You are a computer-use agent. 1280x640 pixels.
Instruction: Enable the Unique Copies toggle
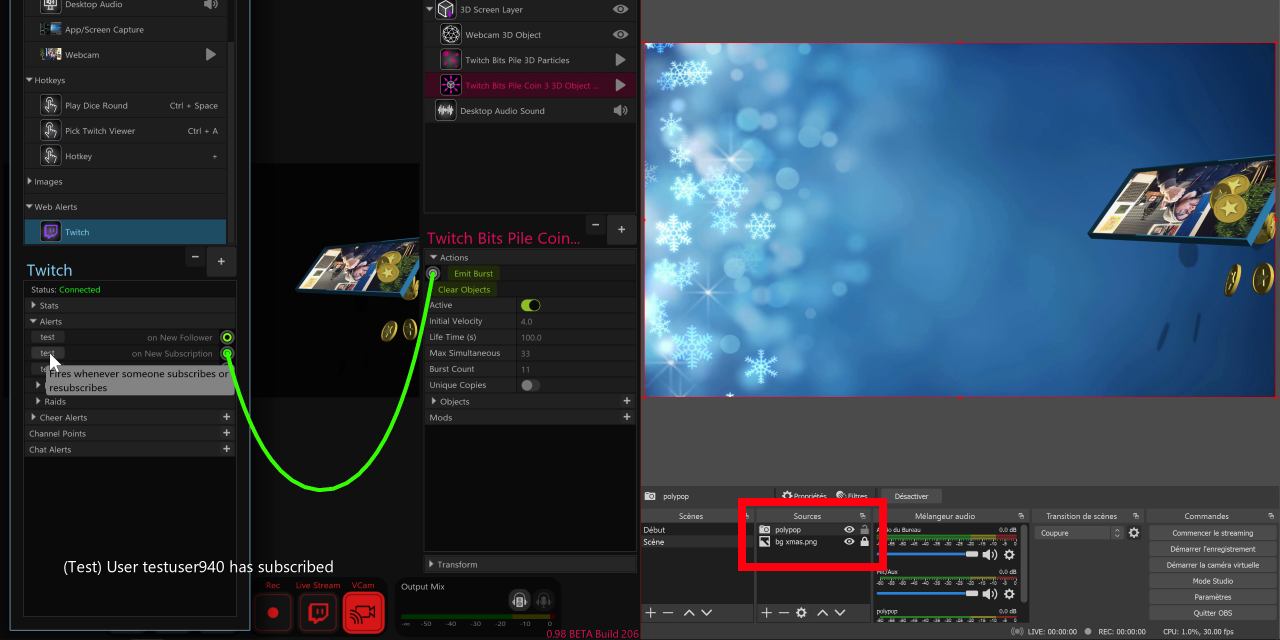(530, 385)
